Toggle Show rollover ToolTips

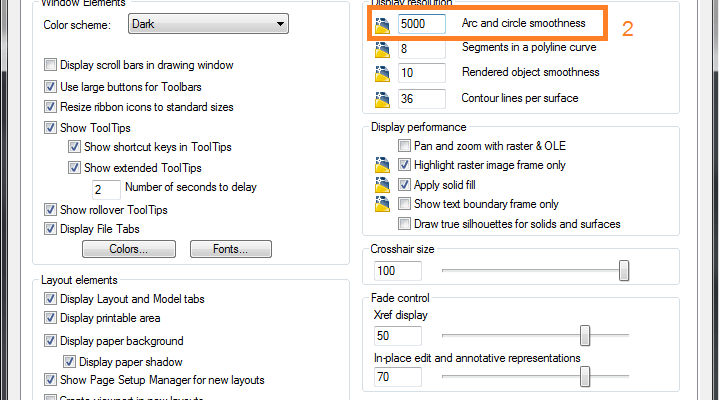click(50, 210)
